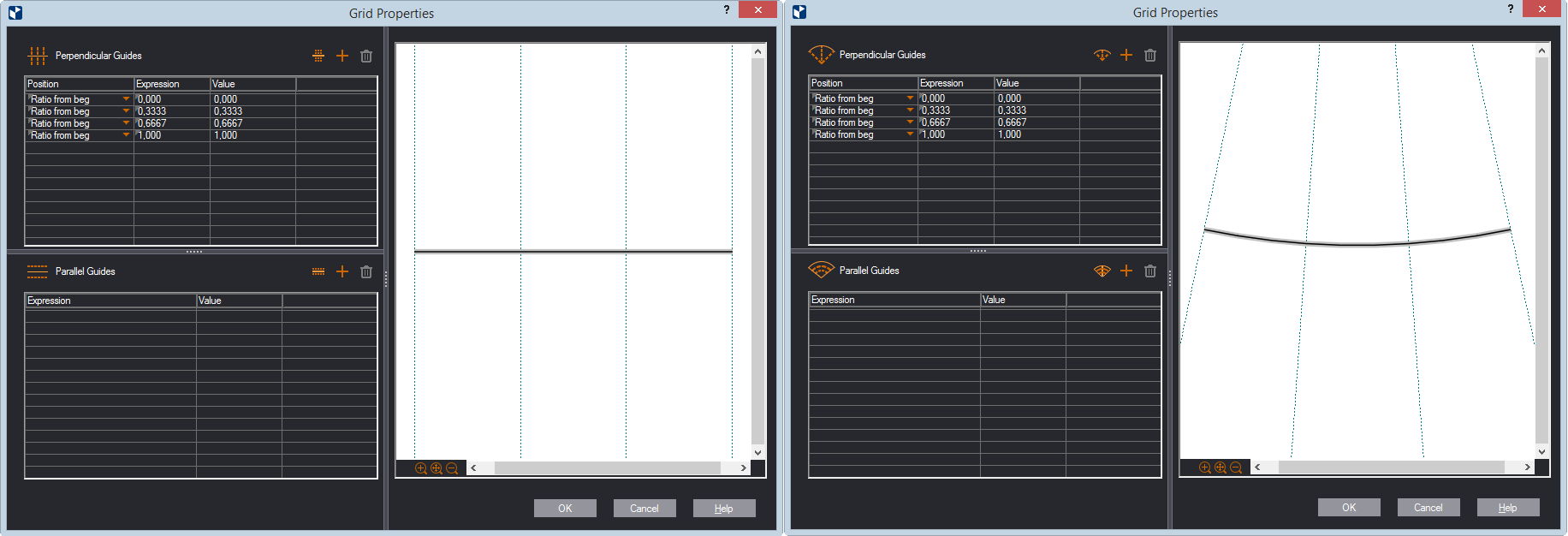The height and width of the screenshot is (536, 1568).
Task: Open Help from the right Grid Properties dialog
Action: coord(1508,508)
